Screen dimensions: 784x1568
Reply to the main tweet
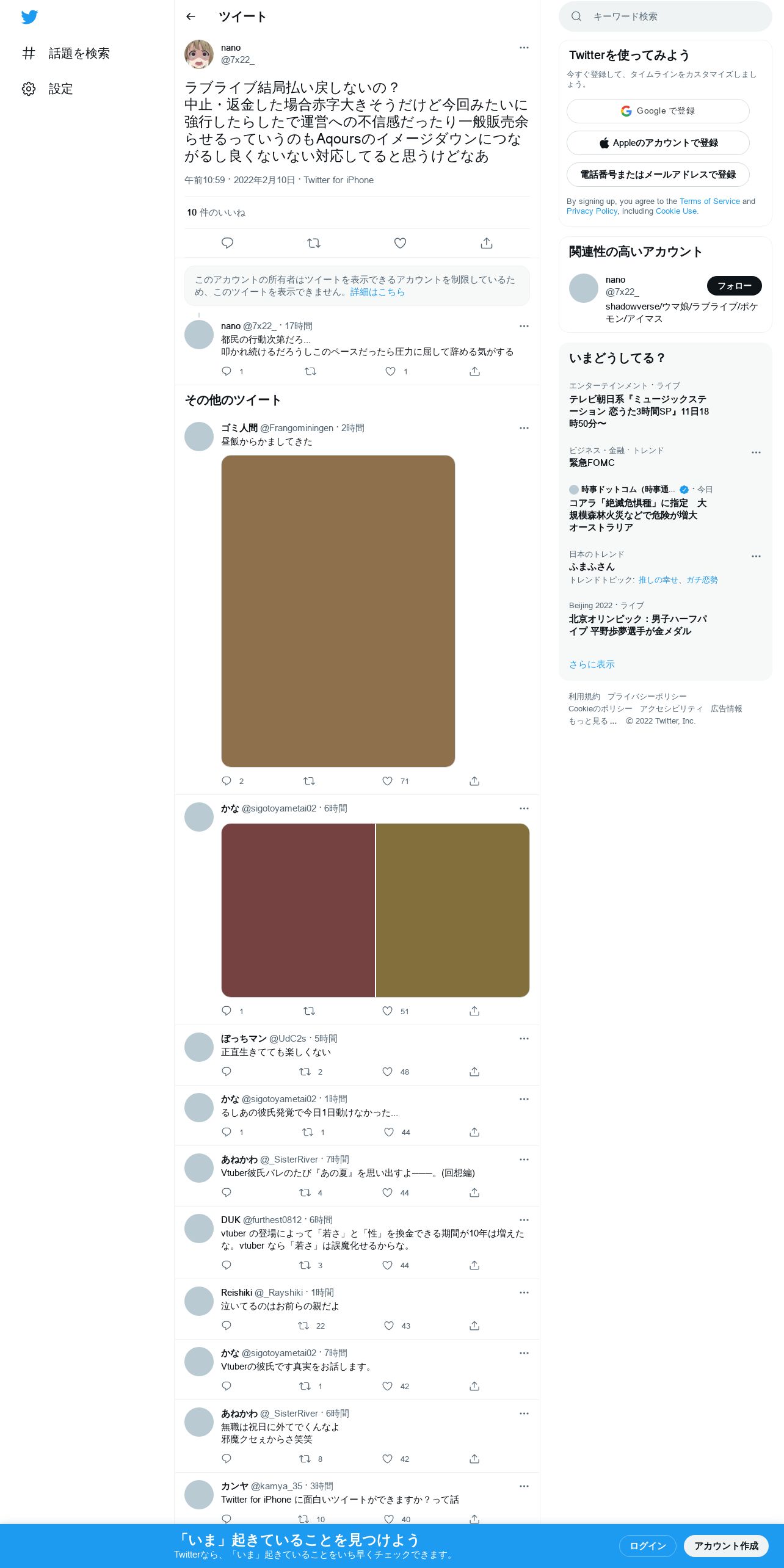click(x=227, y=243)
